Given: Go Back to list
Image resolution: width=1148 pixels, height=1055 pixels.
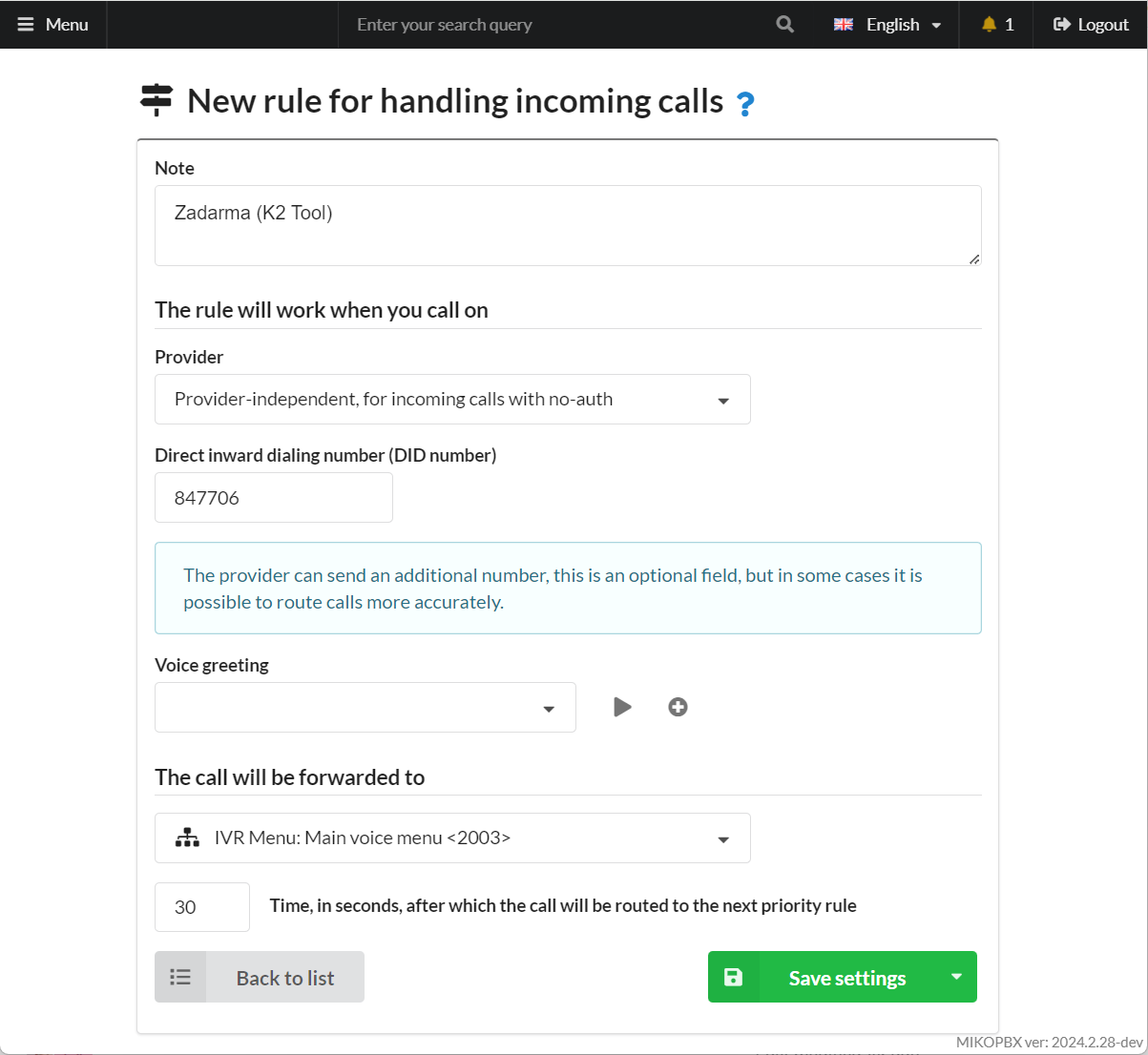Looking at the screenshot, I should point(284,978).
